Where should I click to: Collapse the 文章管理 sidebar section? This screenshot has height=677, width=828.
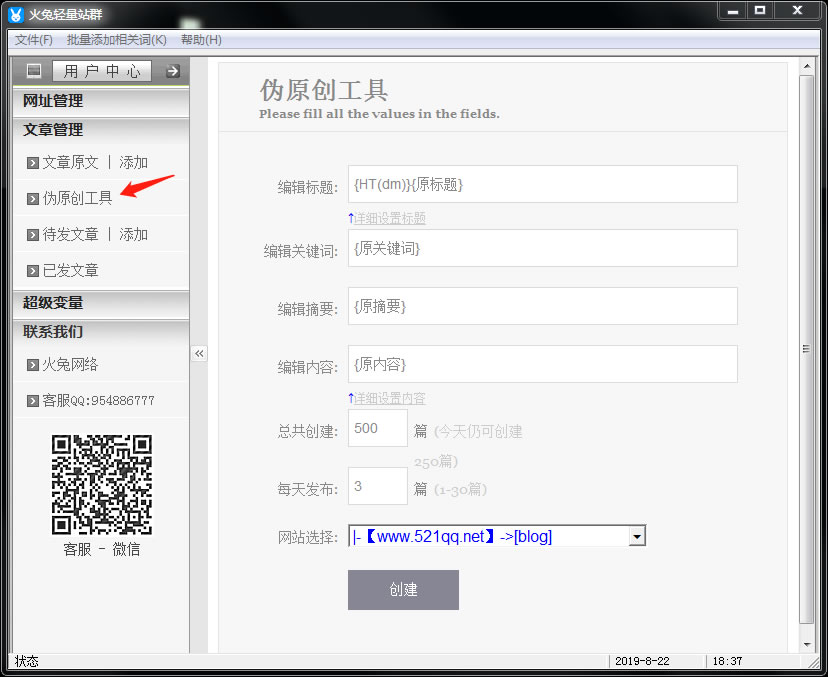[x=53, y=130]
